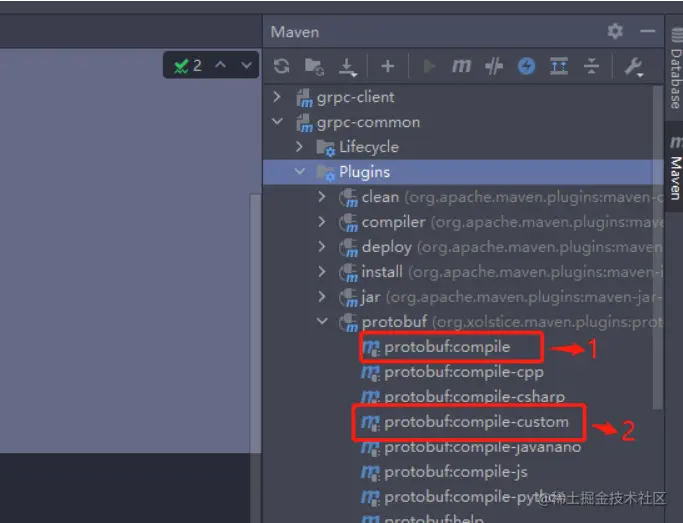Collapse the Plugins node

tap(300, 172)
